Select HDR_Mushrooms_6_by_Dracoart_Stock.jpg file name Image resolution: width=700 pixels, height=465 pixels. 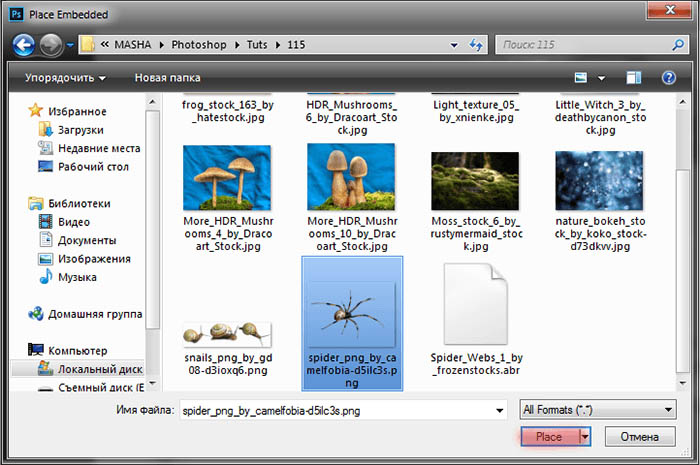point(352,117)
